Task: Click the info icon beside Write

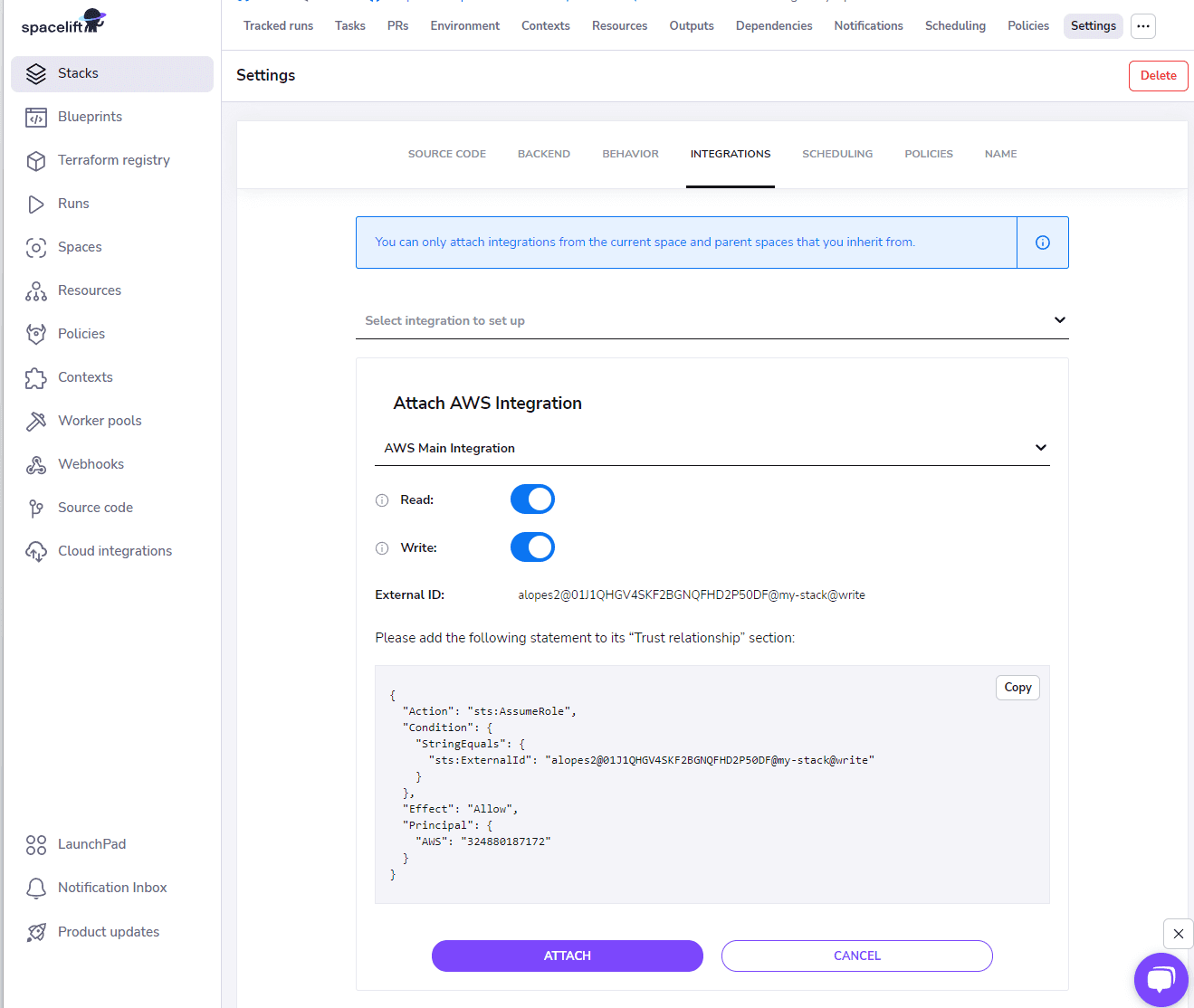Action: pyautogui.click(x=382, y=548)
